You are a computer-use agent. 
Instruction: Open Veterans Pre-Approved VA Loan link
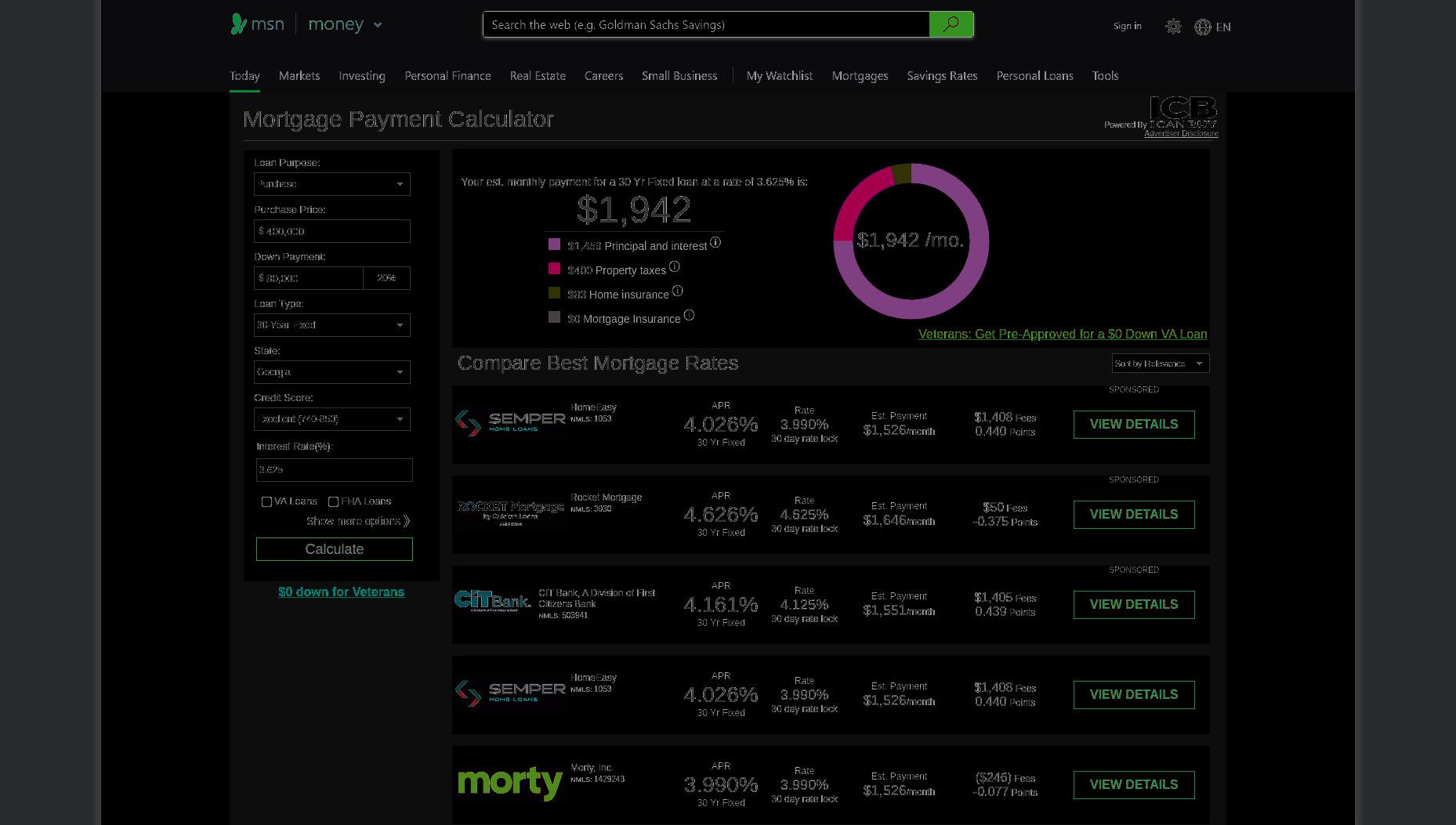click(x=1063, y=335)
